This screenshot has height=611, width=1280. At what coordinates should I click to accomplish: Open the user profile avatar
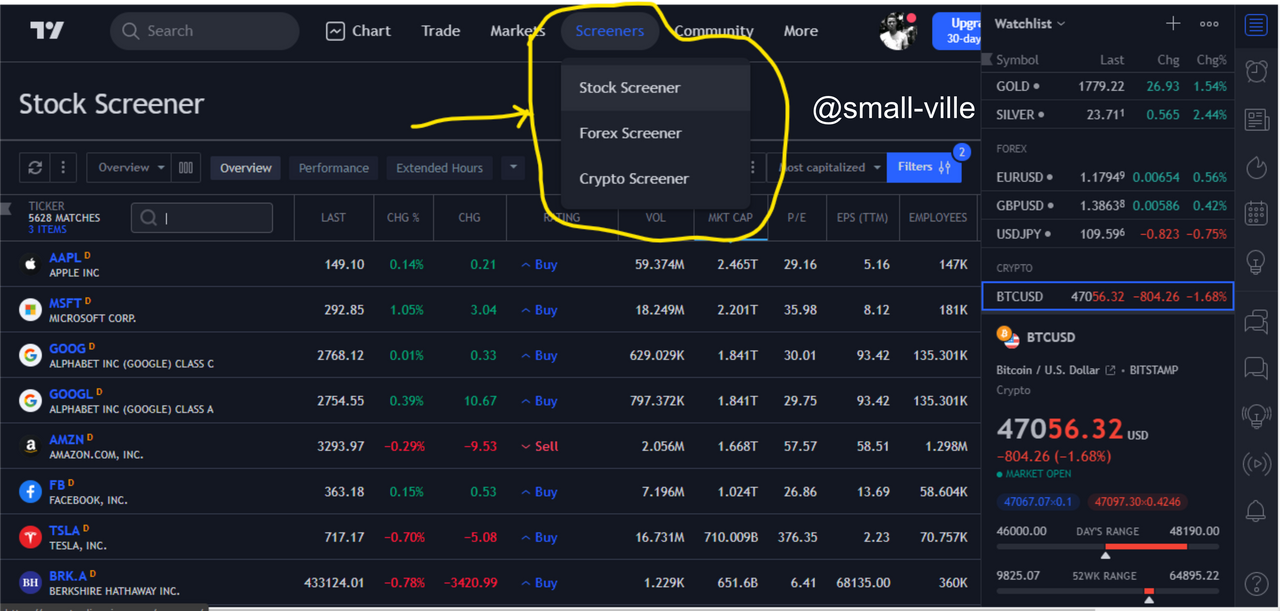tap(898, 31)
